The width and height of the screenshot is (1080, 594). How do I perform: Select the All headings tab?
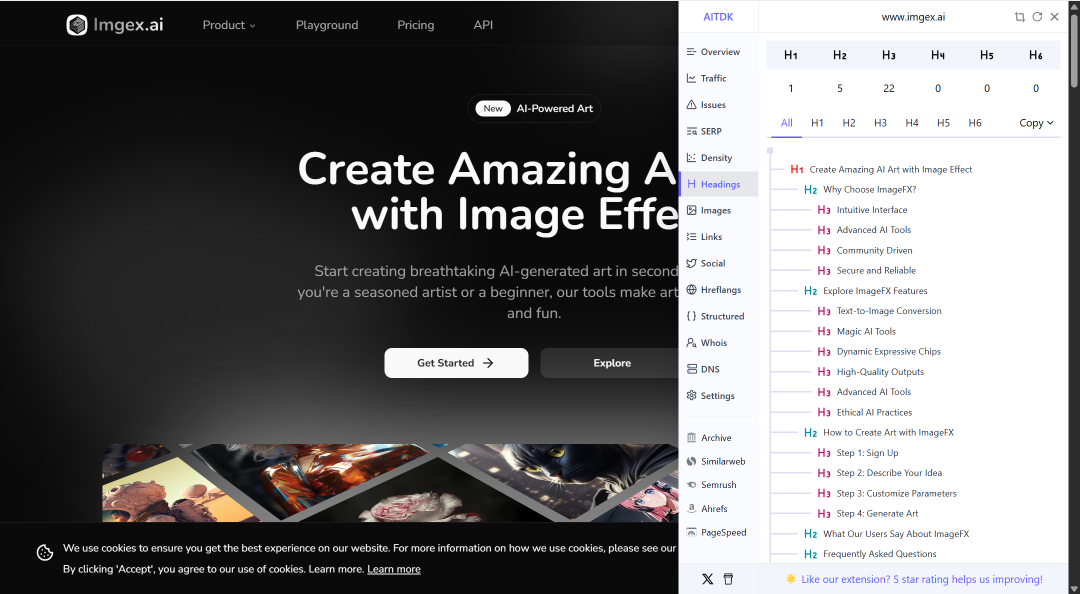pos(787,123)
